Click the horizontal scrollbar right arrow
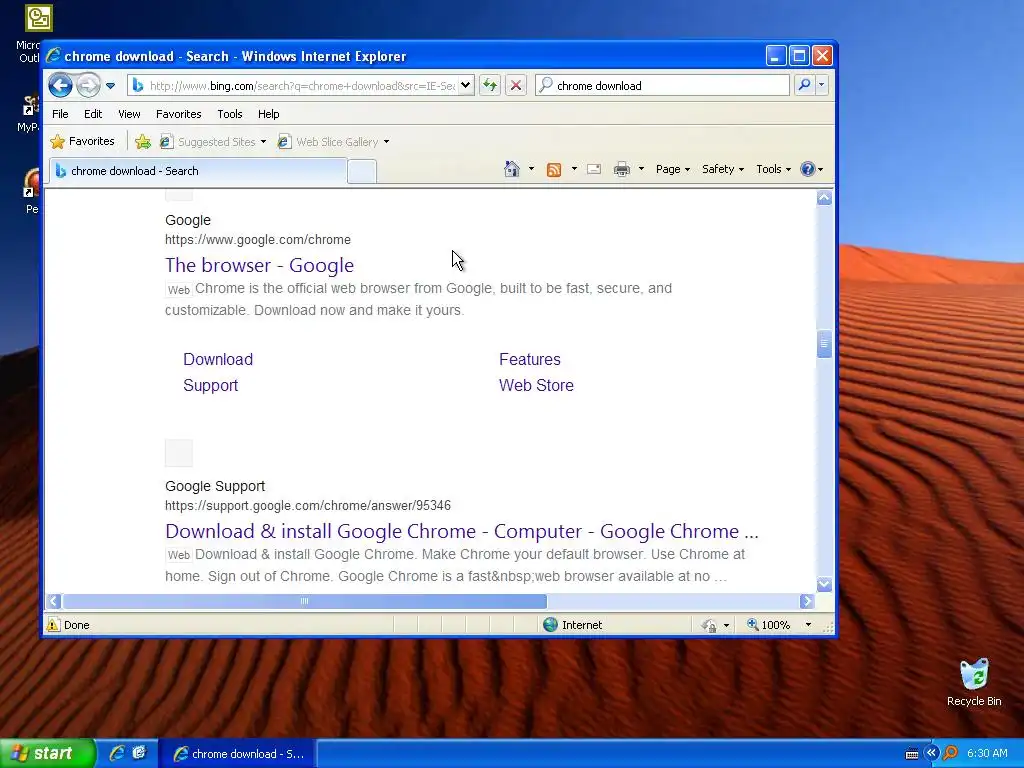This screenshot has width=1024, height=768. [x=807, y=601]
